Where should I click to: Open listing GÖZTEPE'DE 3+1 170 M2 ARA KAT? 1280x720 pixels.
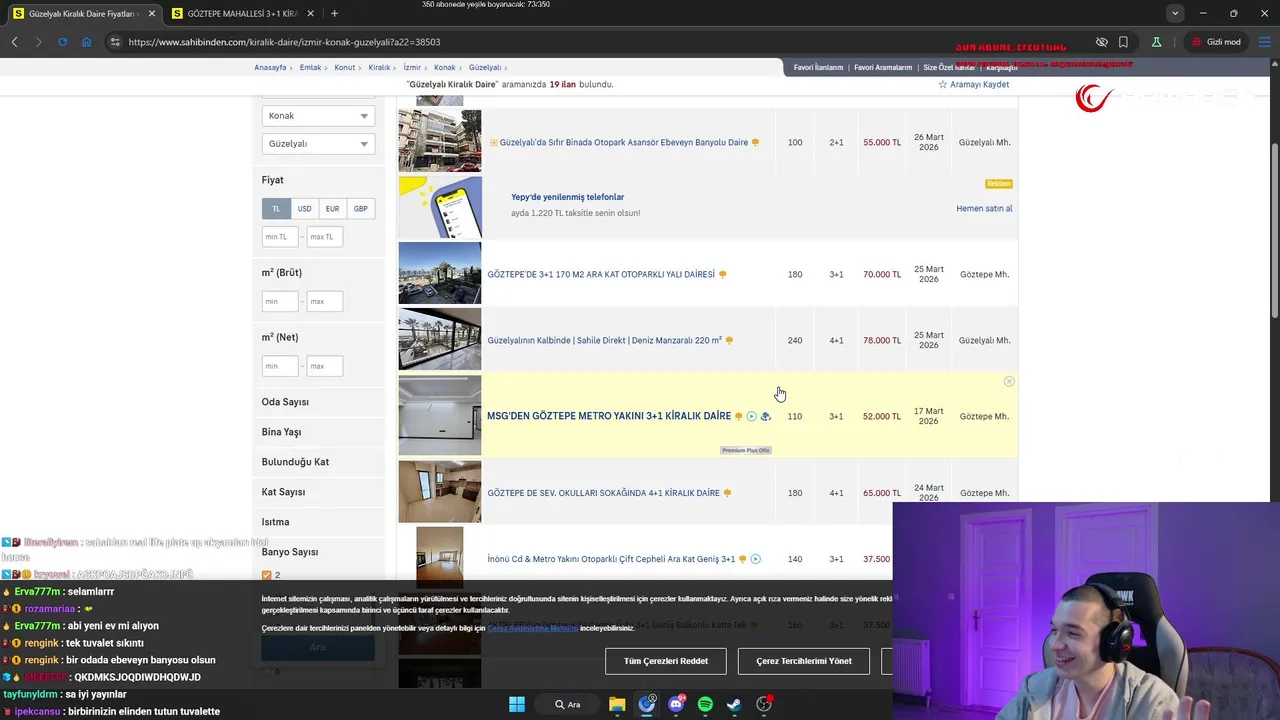[601, 274]
